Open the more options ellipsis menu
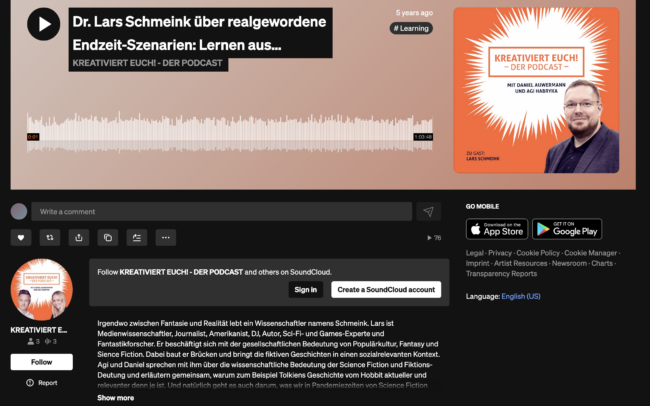 [x=166, y=238]
